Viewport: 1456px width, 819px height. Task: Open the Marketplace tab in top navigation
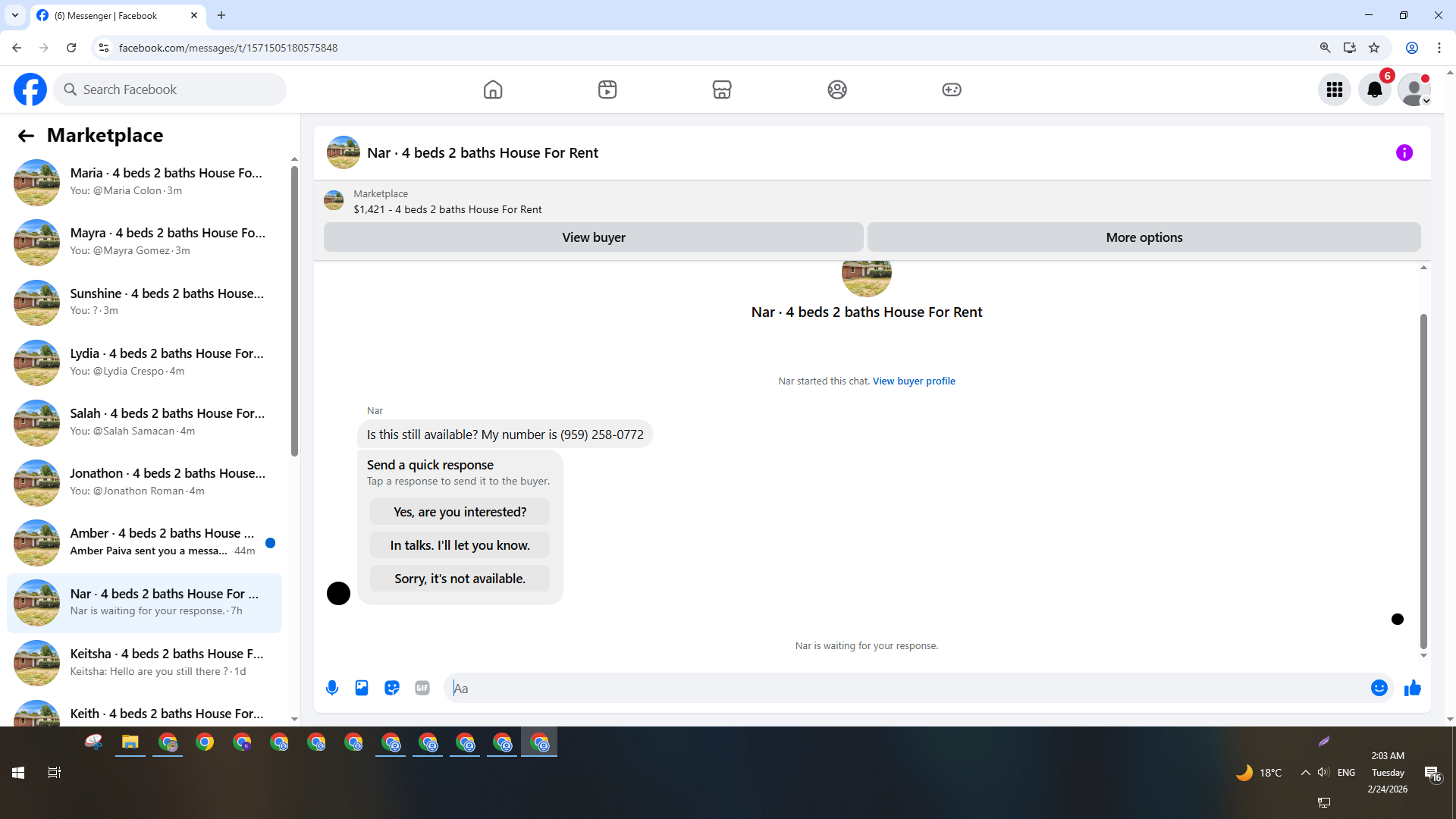click(722, 89)
